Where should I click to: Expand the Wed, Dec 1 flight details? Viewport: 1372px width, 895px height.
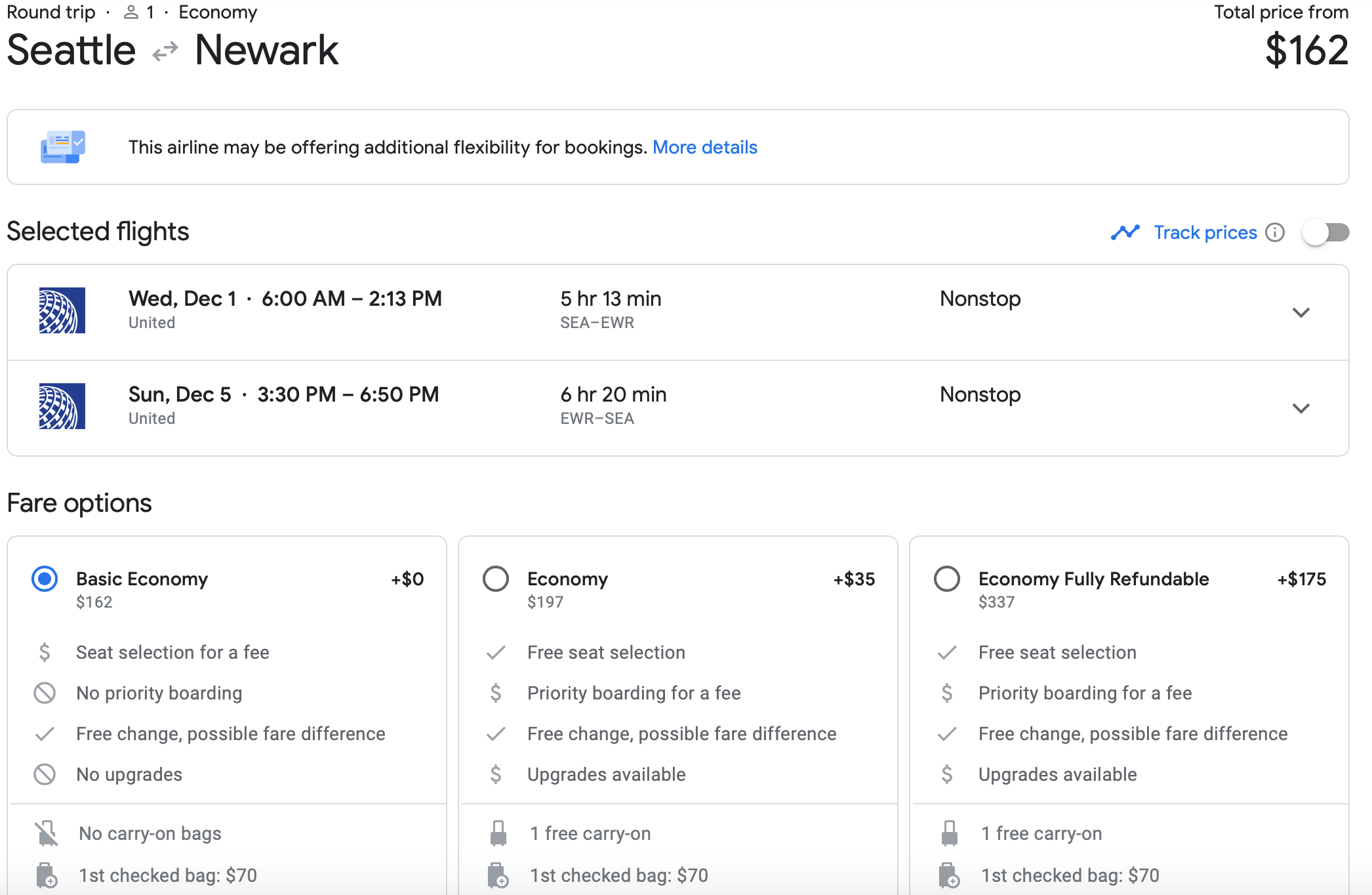[x=1301, y=312]
